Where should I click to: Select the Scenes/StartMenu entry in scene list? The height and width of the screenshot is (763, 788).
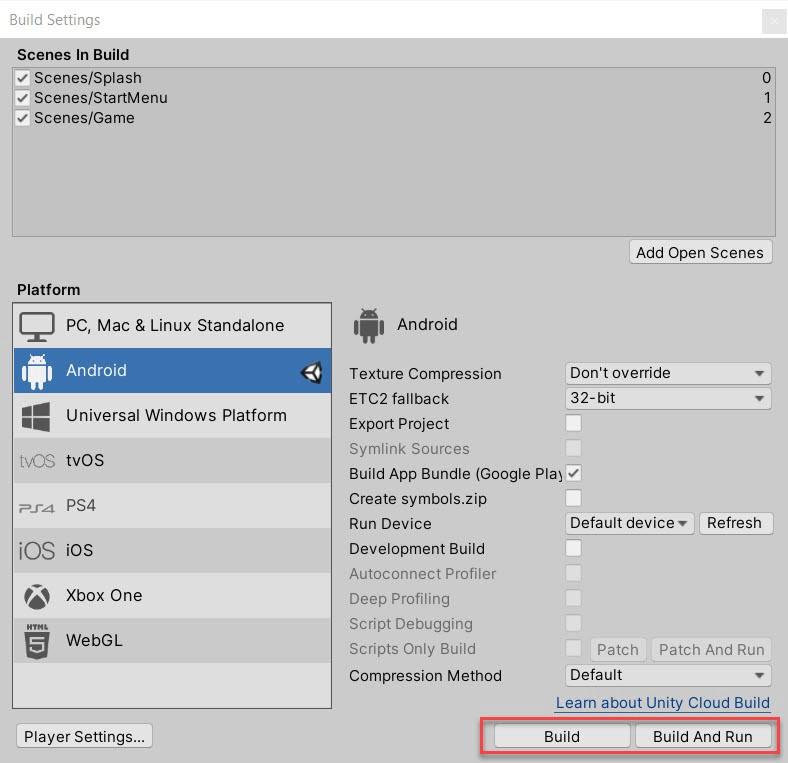pyautogui.click(x=100, y=98)
